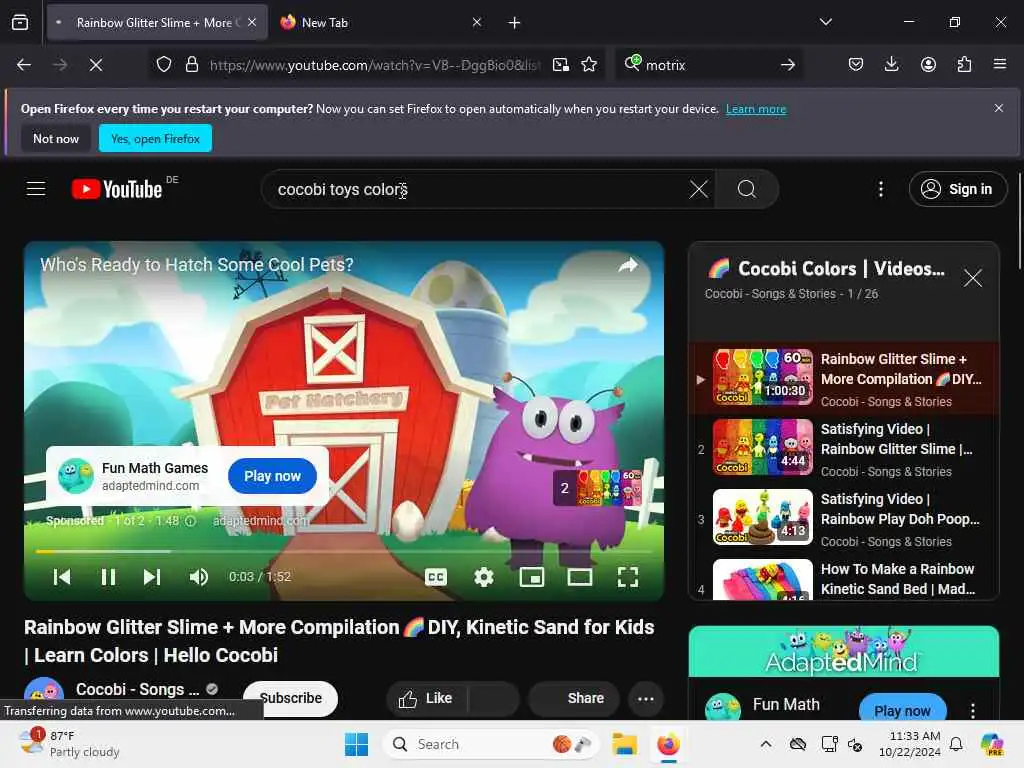Show hidden system tray icons
This screenshot has width=1024, height=768.
click(765, 744)
